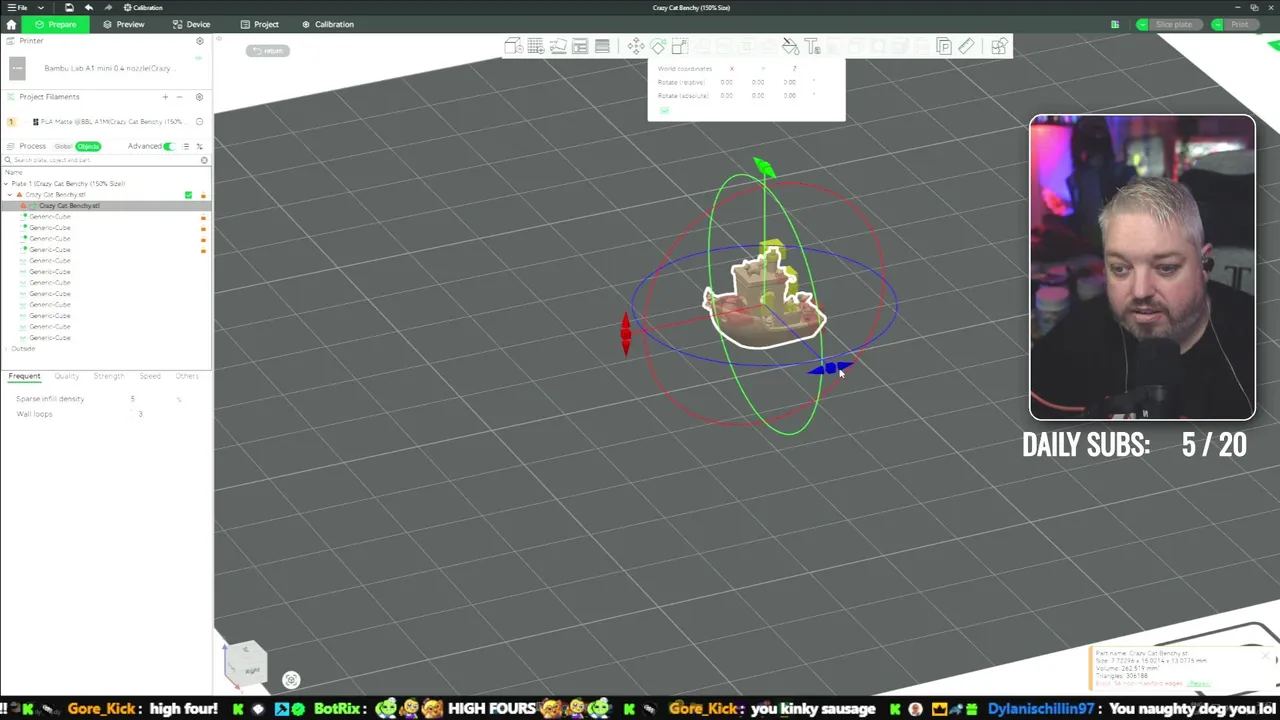
Task: Click the orange settings icon on first Generic-Cube
Action: click(203, 217)
